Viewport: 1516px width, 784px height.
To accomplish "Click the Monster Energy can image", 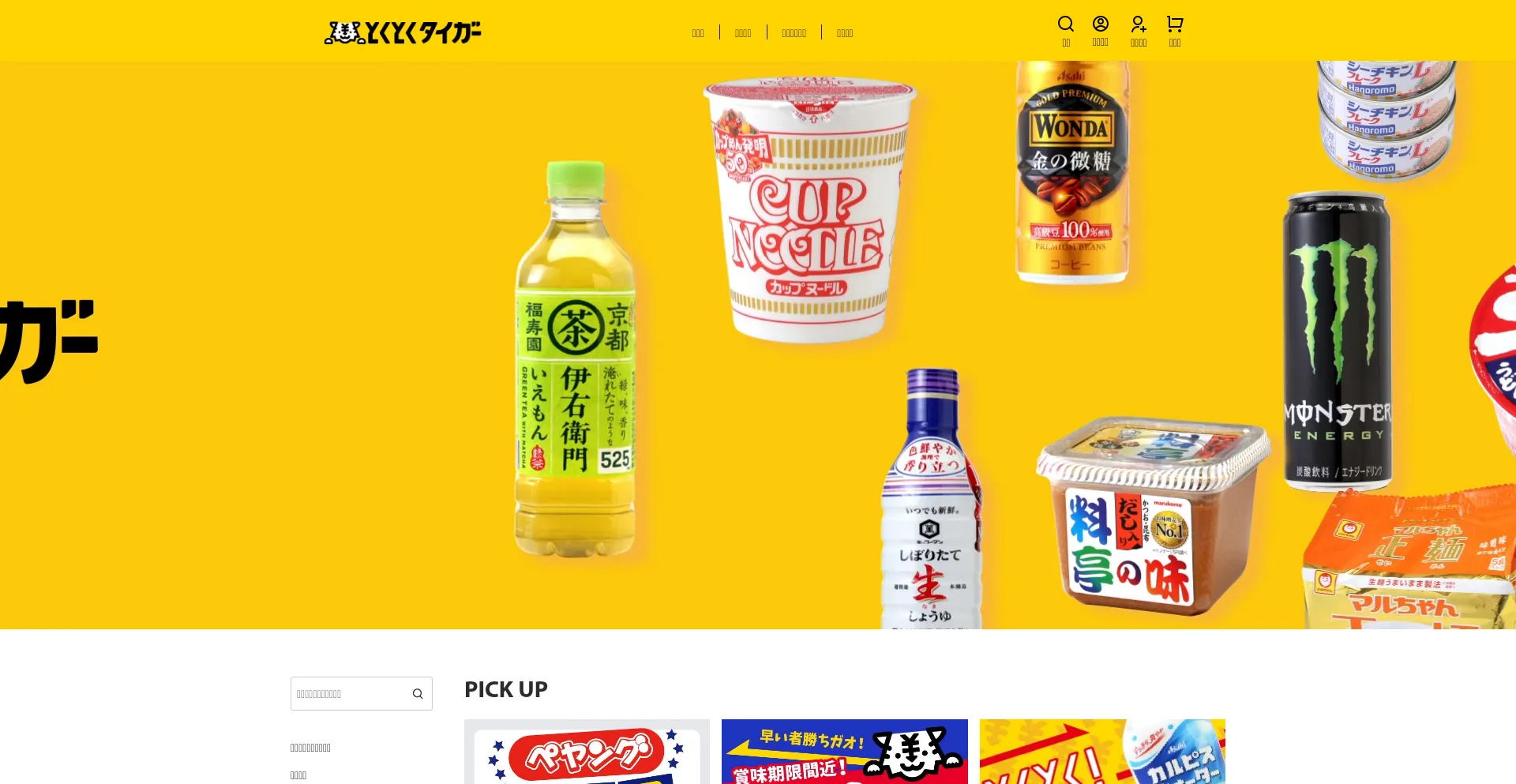I will point(1338,341).
